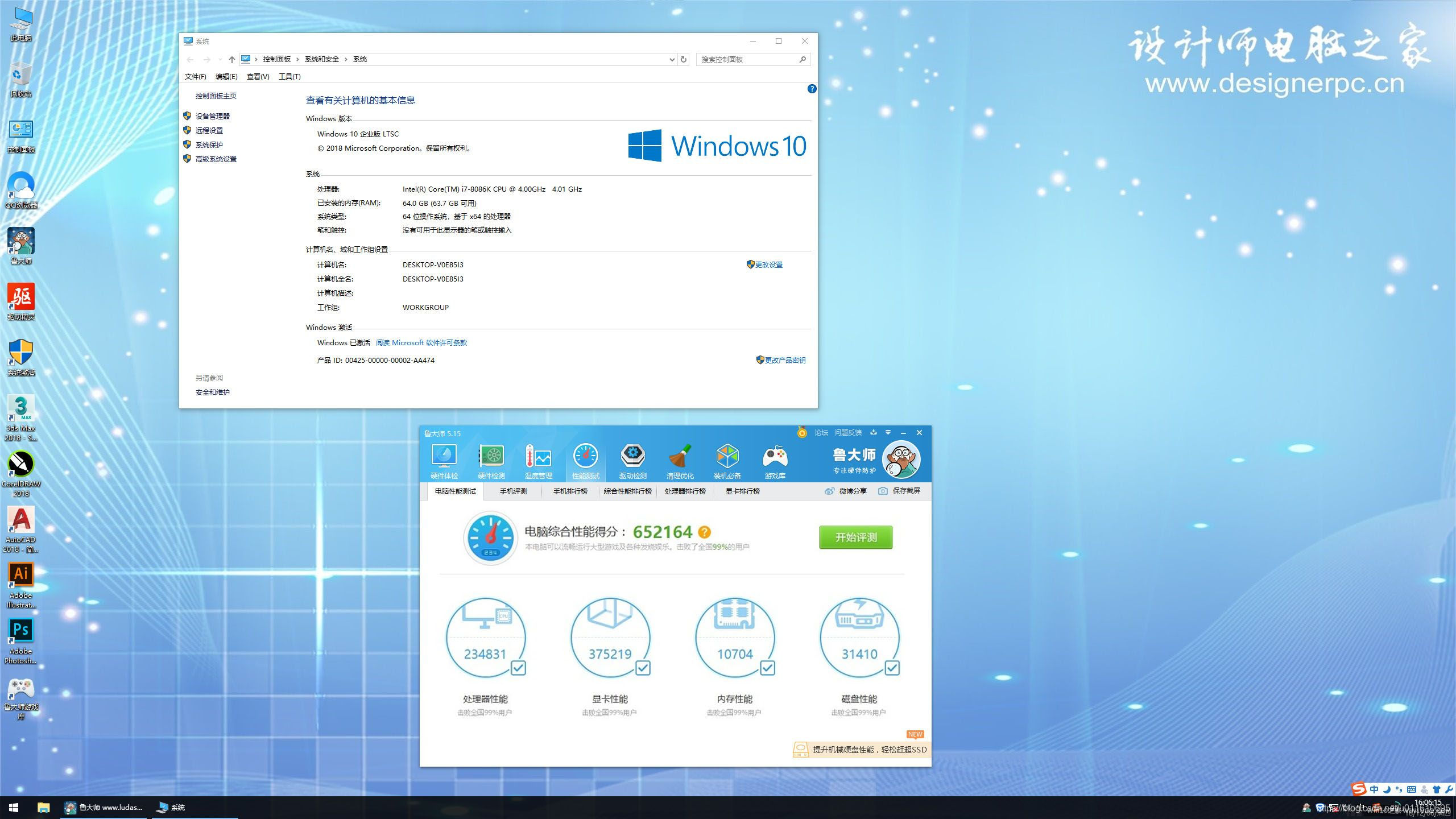
Task: Click the orange help icon beside score 652164
Action: click(704, 532)
